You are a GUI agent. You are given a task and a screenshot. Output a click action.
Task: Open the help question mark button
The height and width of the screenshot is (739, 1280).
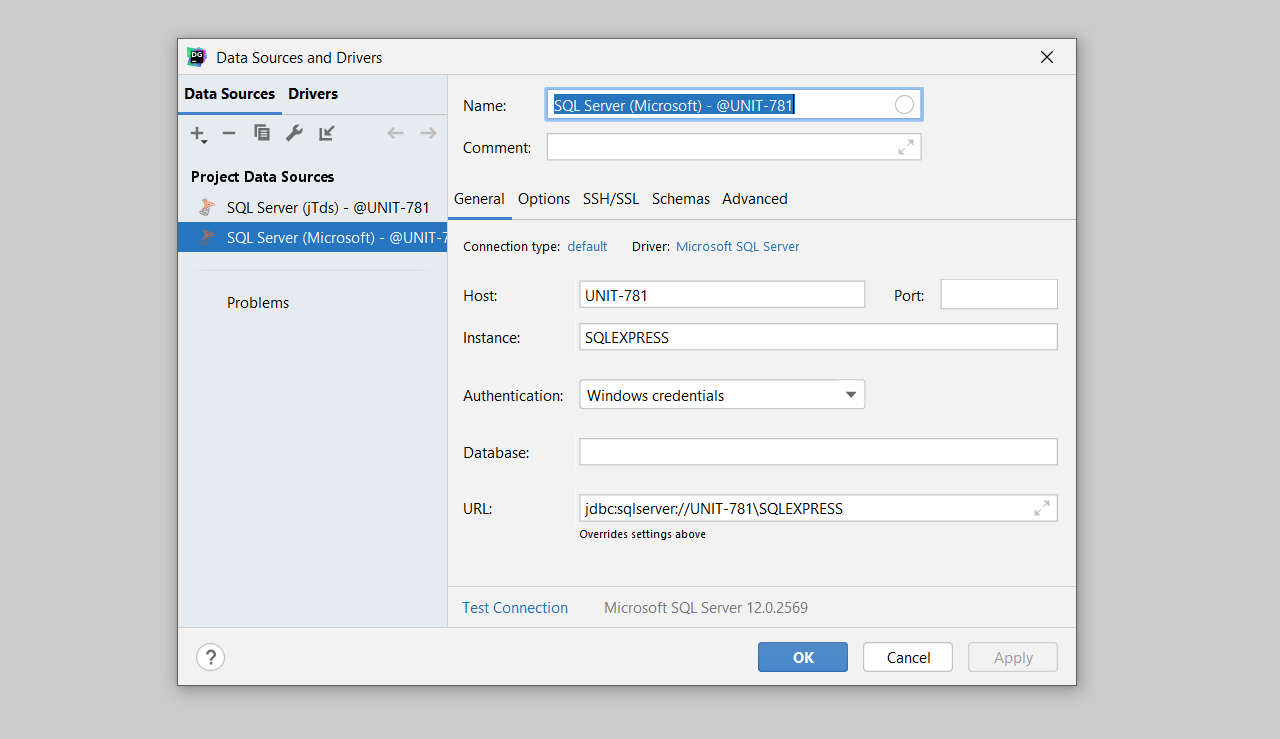pyautogui.click(x=210, y=657)
